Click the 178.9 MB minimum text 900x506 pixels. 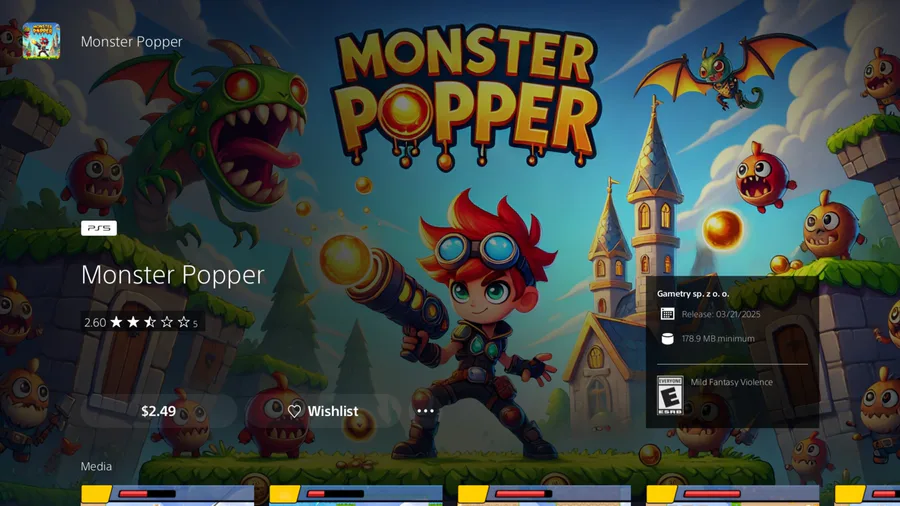[x=718, y=338]
